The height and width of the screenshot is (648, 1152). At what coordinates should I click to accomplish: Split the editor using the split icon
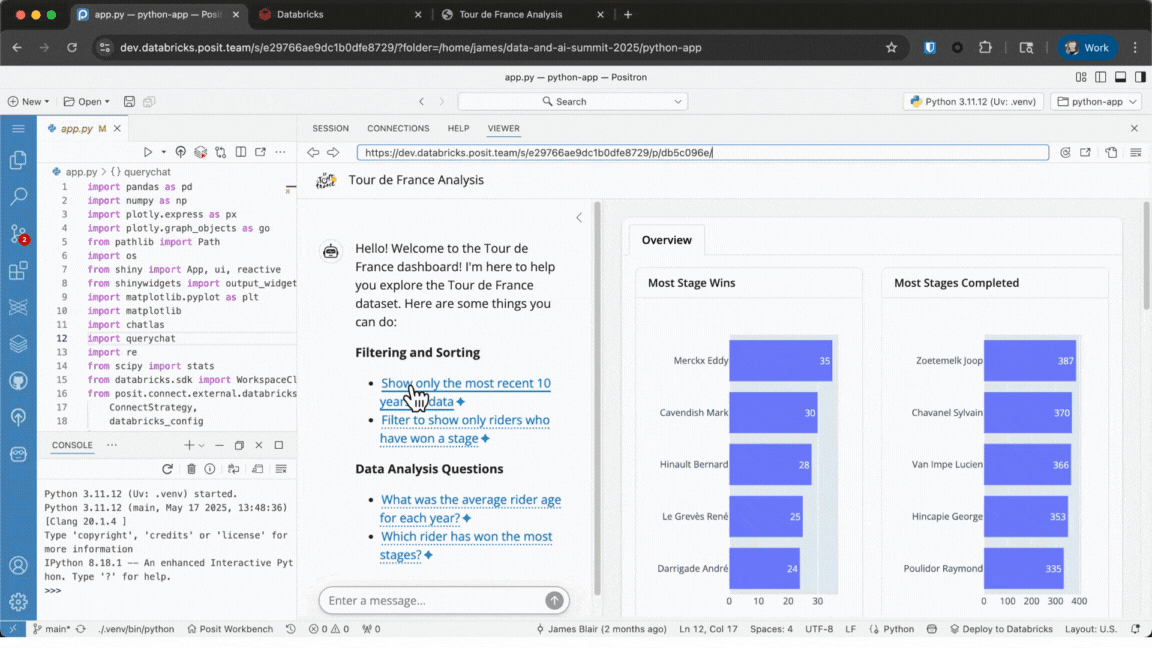240,151
